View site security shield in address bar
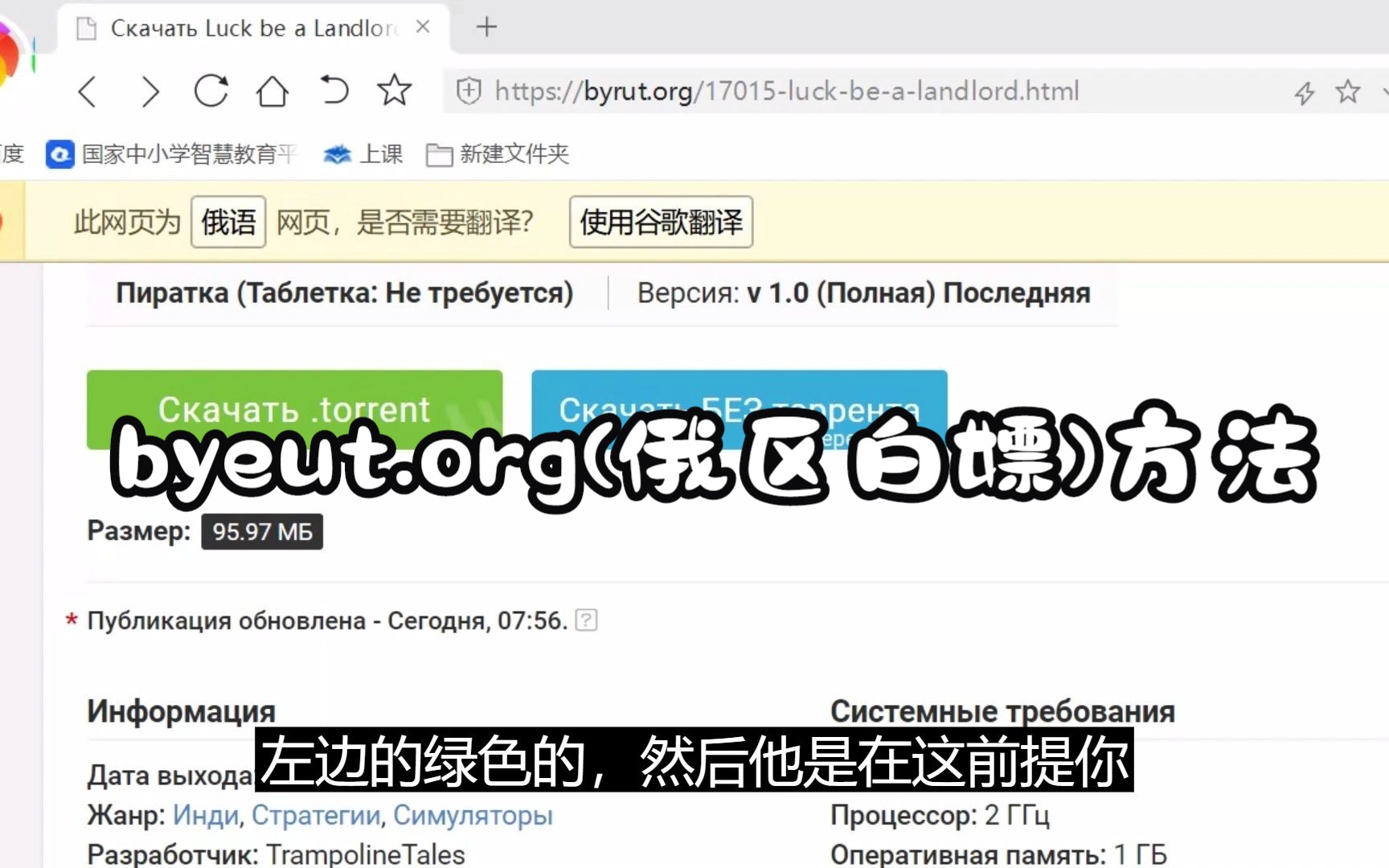This screenshot has height=868, width=1389. pyautogui.click(x=469, y=91)
